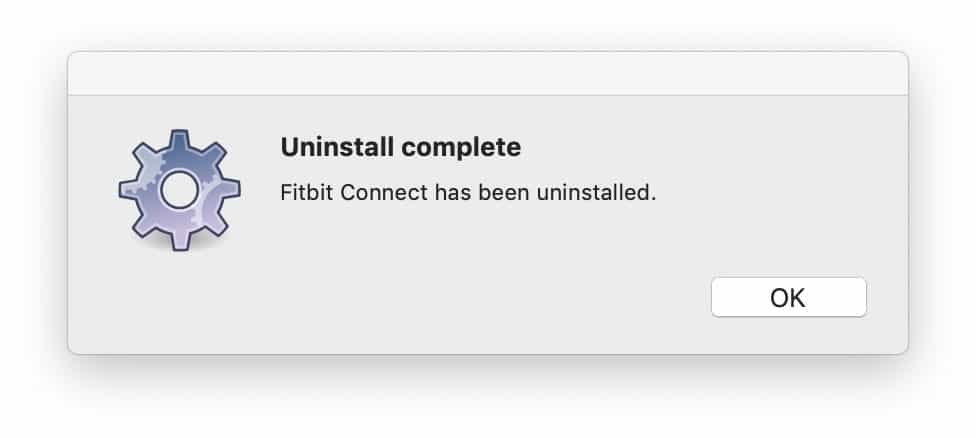Click the words "has been" in the message

[x=481, y=193]
